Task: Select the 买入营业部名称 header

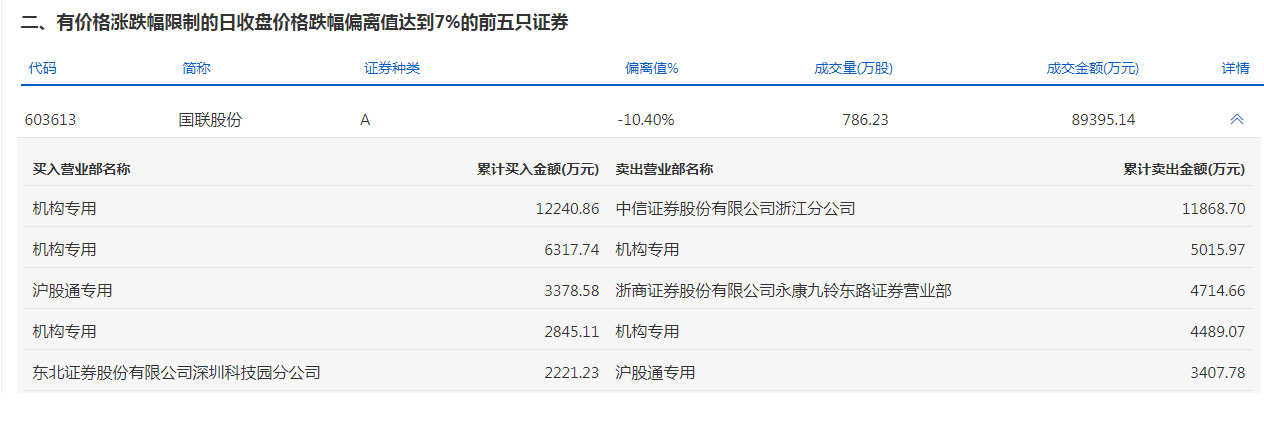Action: (81, 169)
